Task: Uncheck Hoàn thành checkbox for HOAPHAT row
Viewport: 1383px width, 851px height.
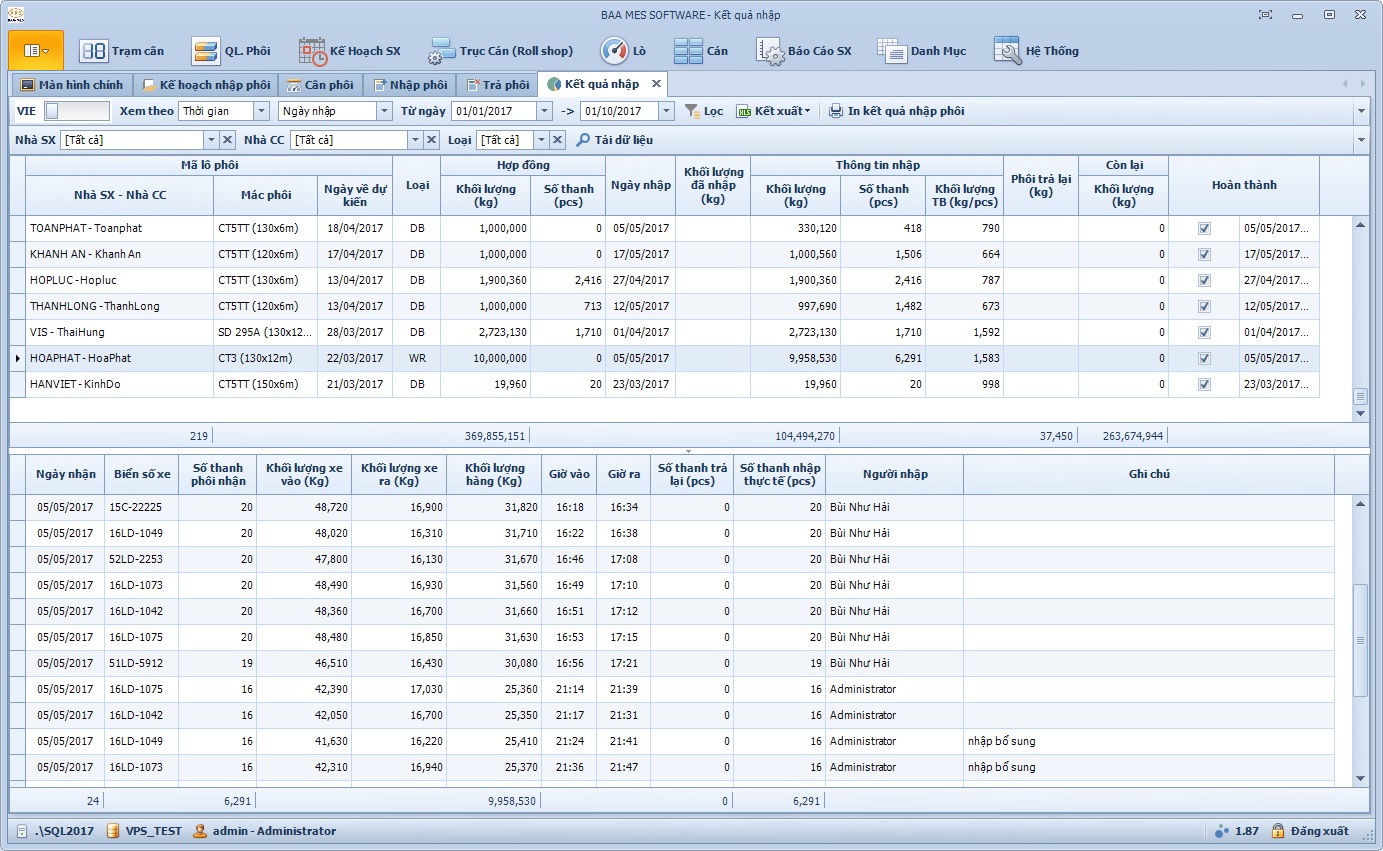Action: click(1204, 358)
